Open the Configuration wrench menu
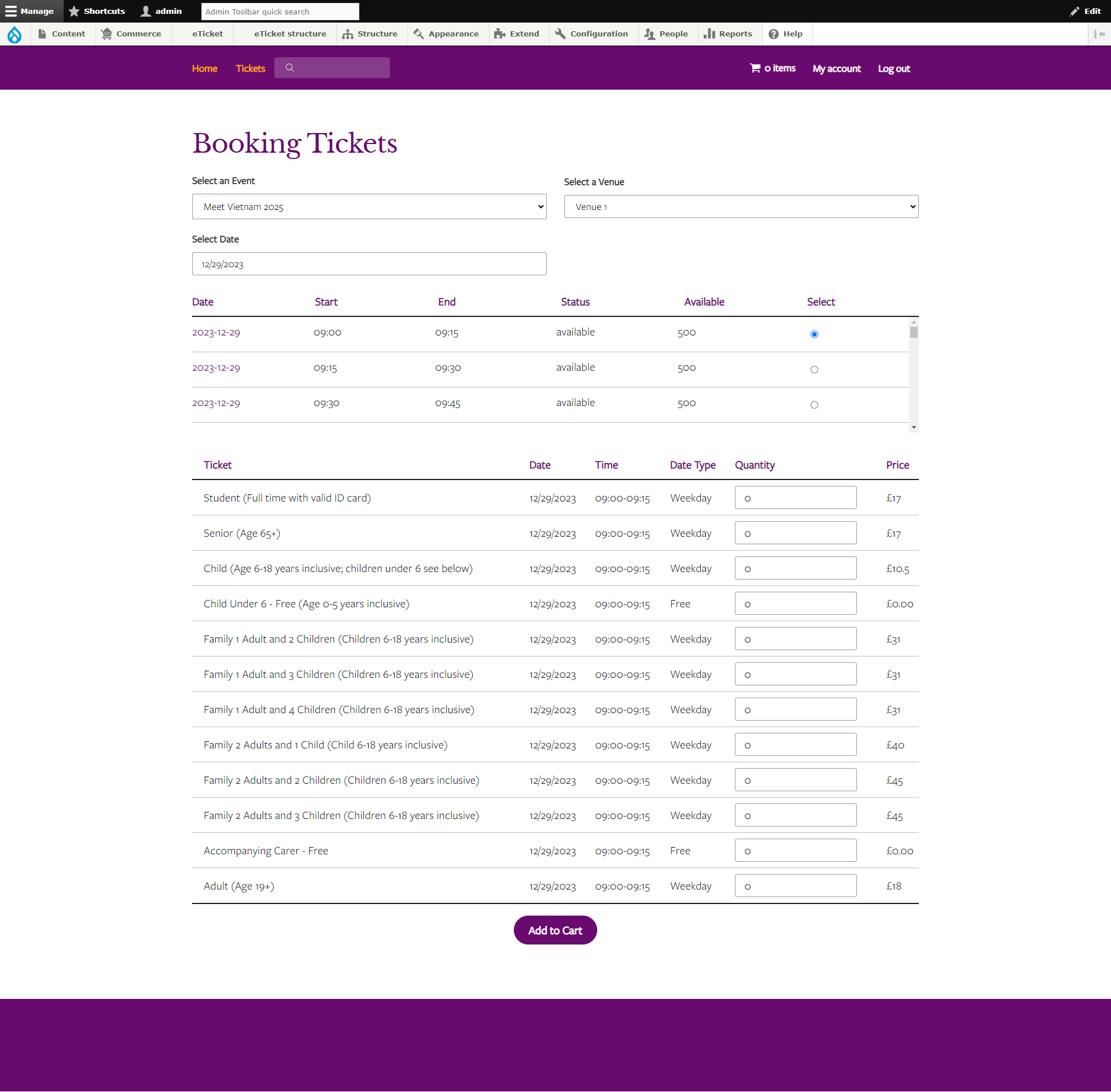 click(591, 34)
